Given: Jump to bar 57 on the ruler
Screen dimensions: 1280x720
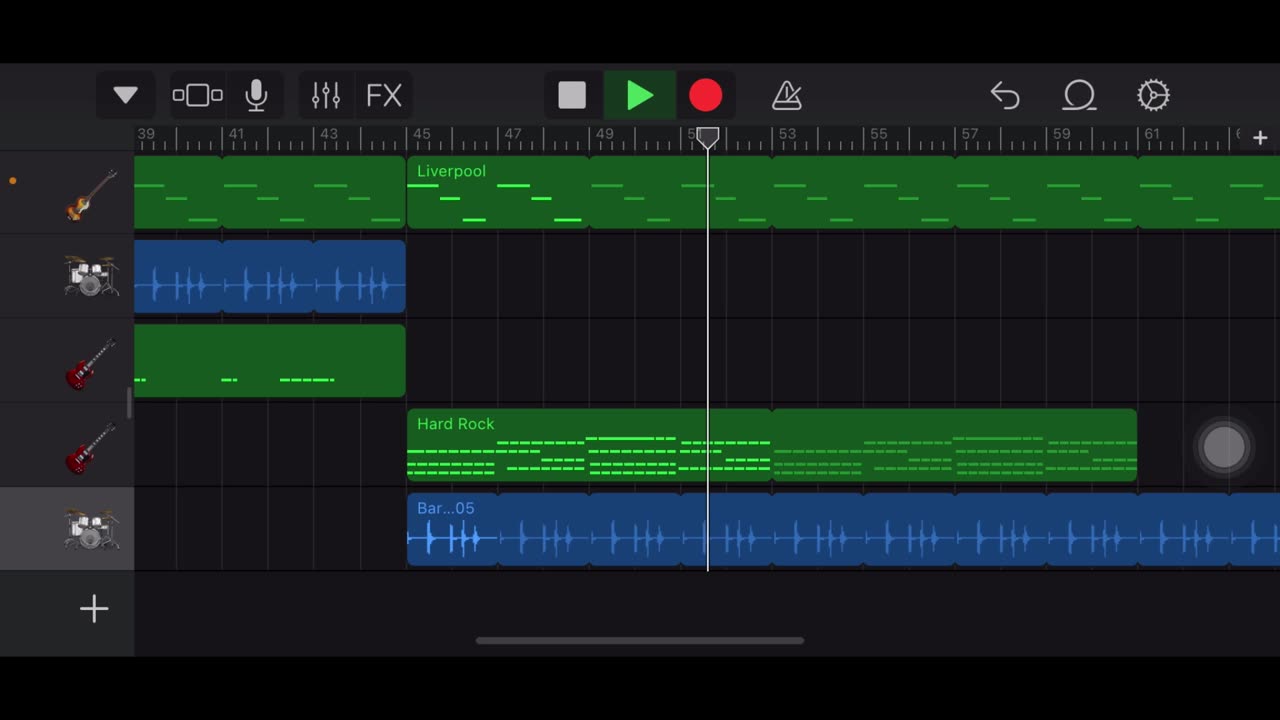Looking at the screenshot, I should (x=969, y=134).
